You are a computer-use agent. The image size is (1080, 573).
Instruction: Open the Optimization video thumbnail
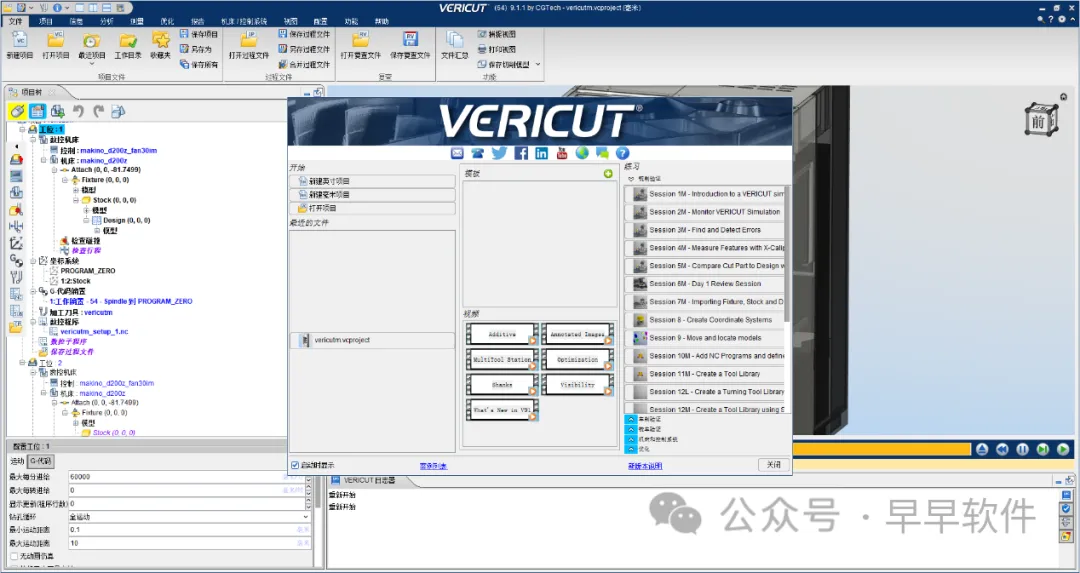click(577, 360)
